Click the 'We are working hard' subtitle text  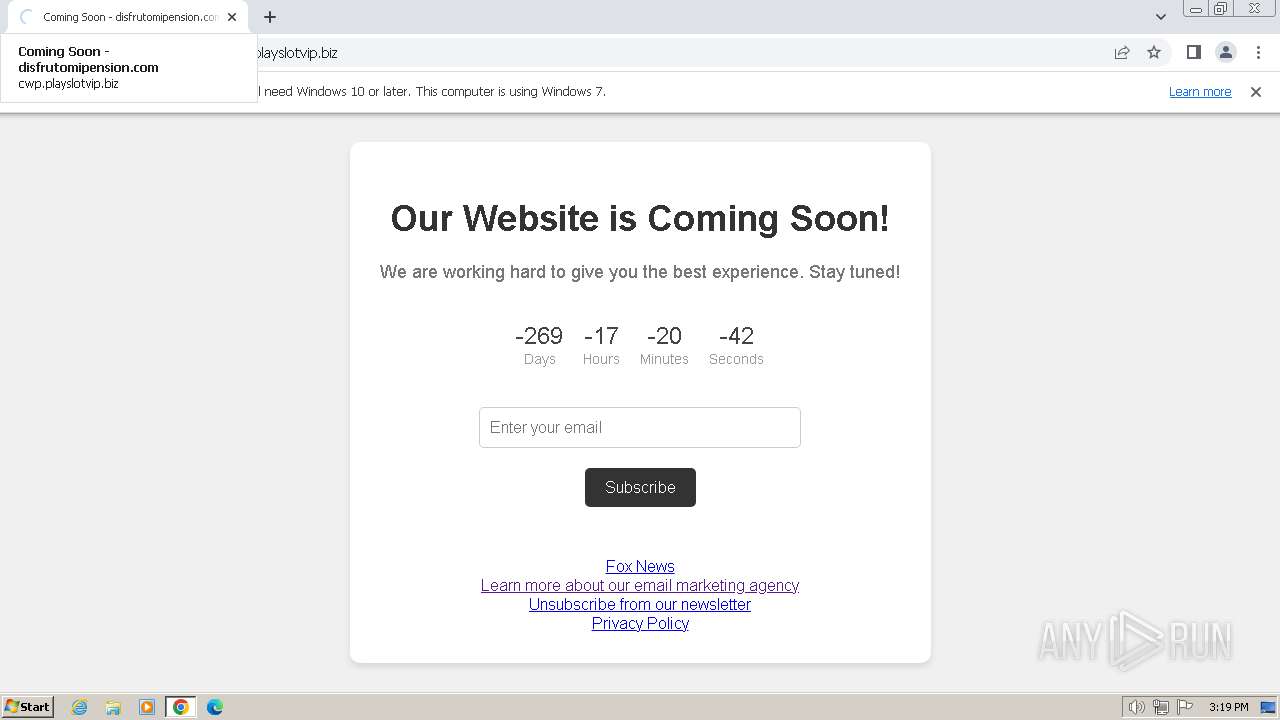640,272
